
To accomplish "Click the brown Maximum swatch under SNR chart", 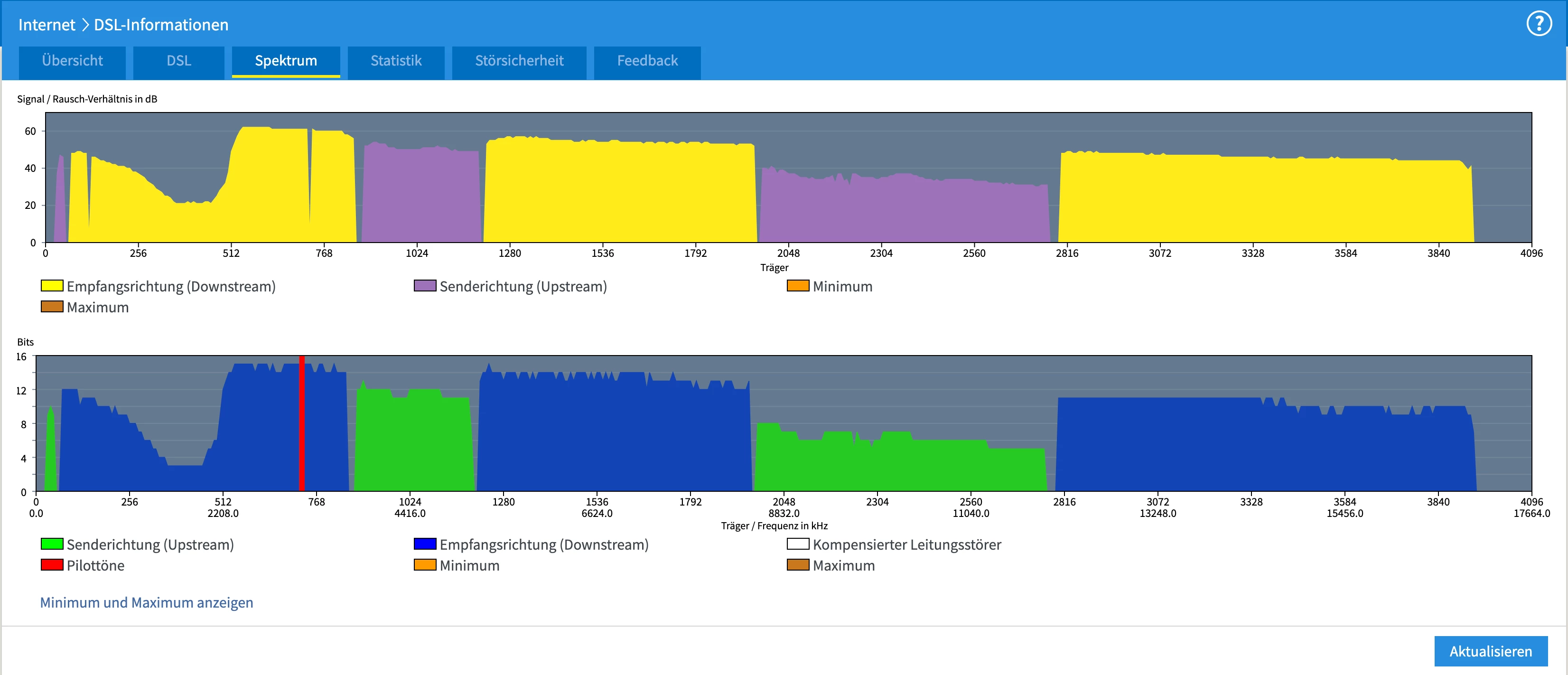I will click(x=52, y=306).
